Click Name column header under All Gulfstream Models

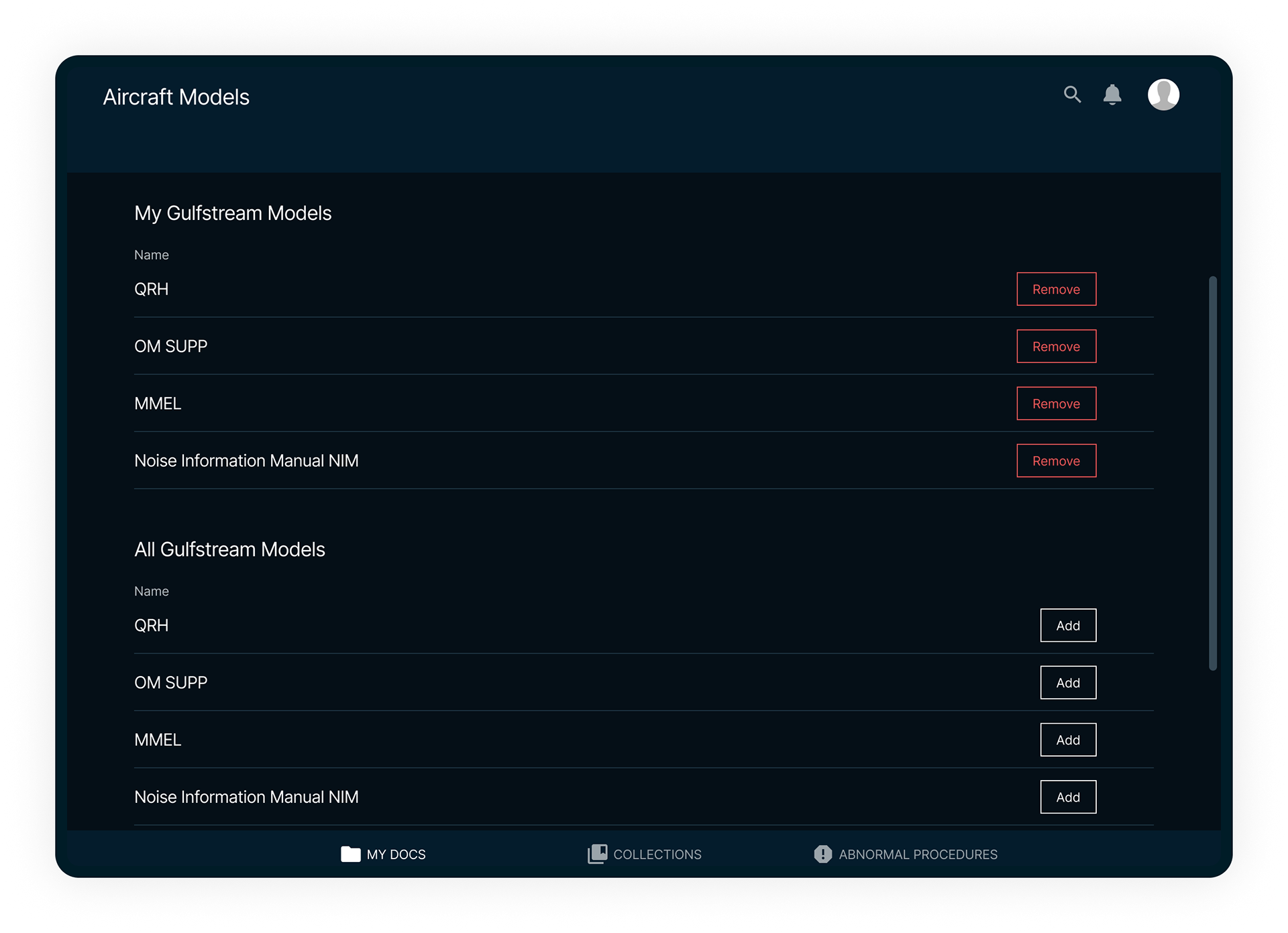pos(151,591)
